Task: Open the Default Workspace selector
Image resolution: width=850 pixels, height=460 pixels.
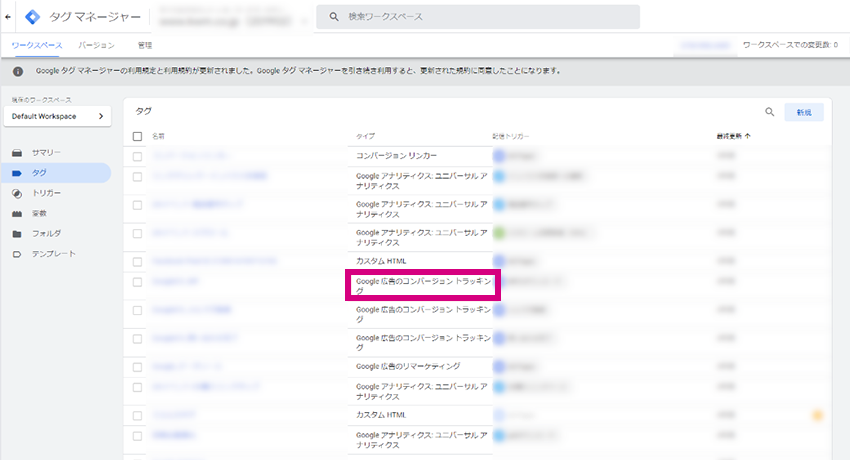Action: [57, 116]
